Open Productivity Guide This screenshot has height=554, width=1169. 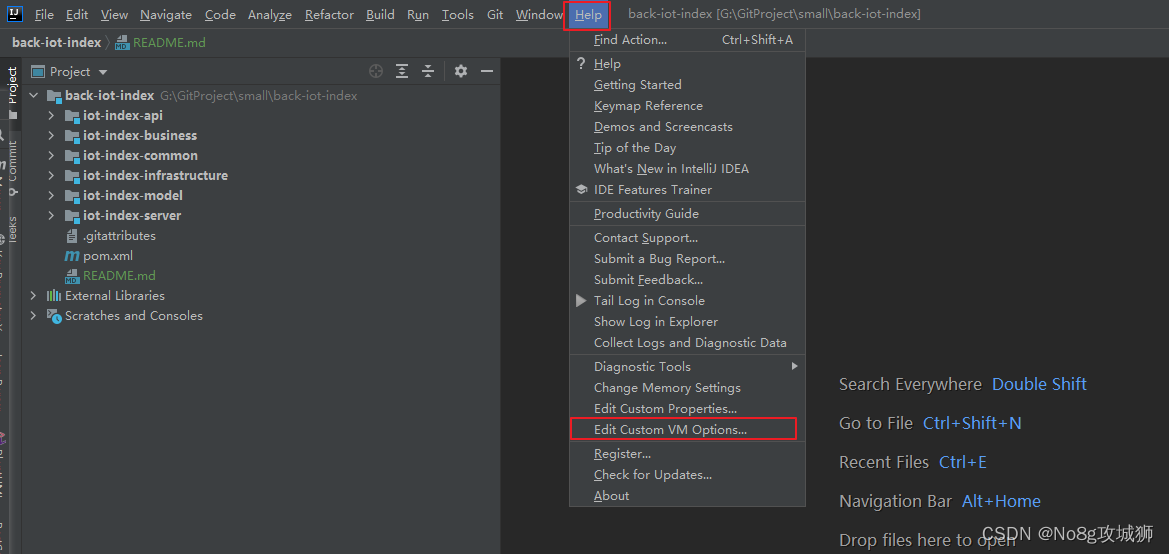click(687, 214)
